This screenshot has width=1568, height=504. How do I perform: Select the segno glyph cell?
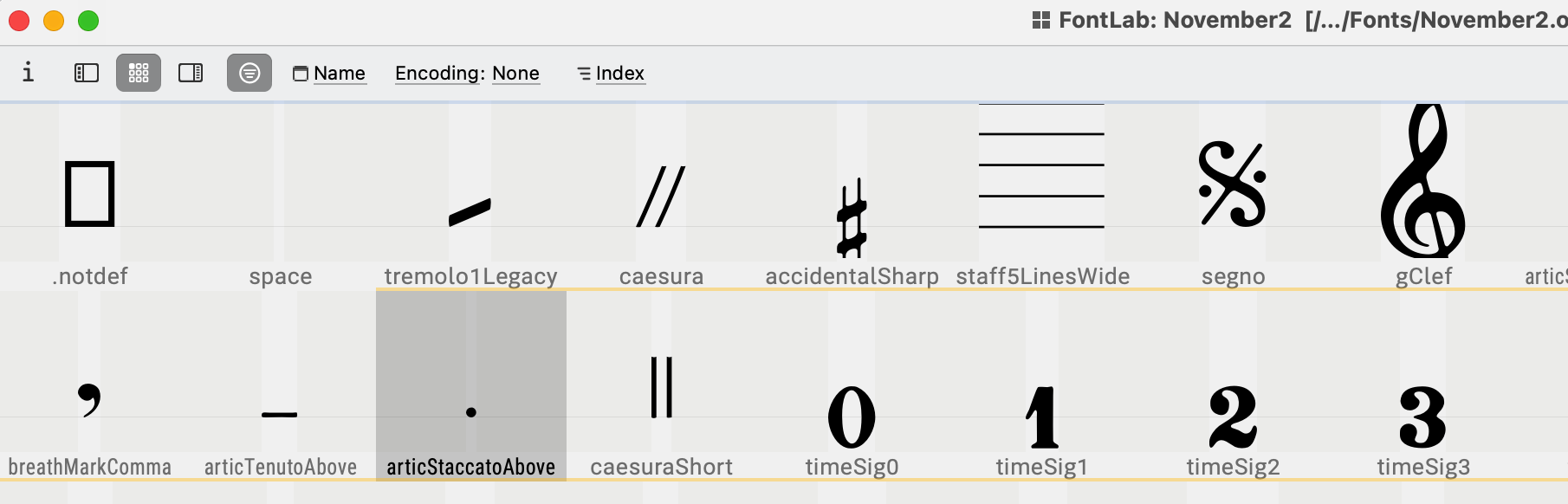click(x=1233, y=195)
